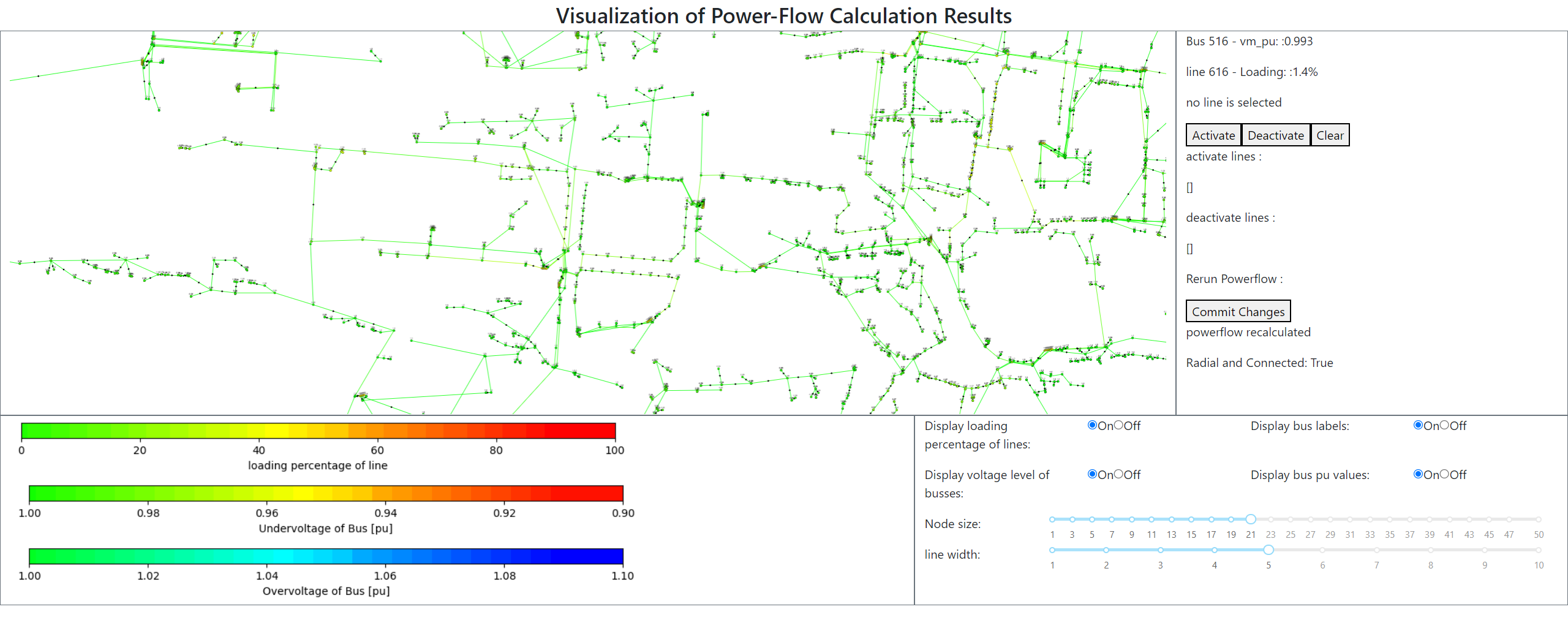Click the 'Display bus pu values:' label
This screenshot has height=623, width=1568.
1310,475
